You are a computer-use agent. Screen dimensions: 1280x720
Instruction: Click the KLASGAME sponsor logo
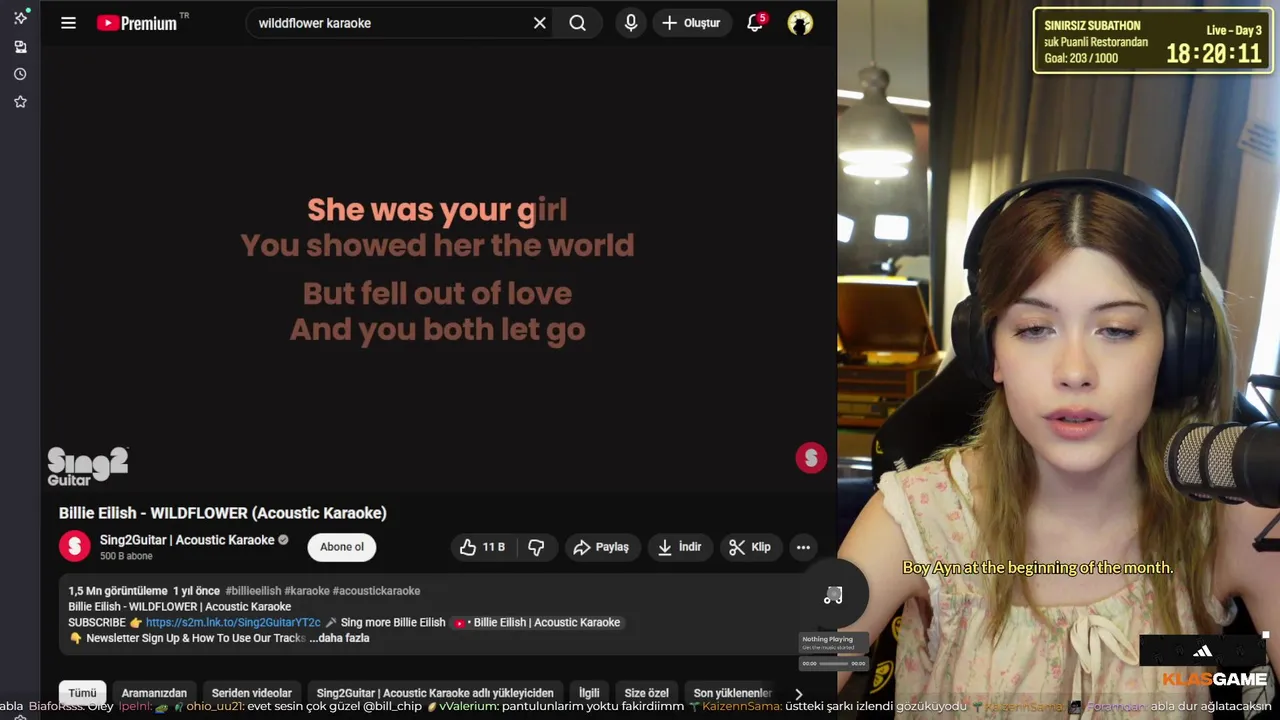coord(1215,680)
